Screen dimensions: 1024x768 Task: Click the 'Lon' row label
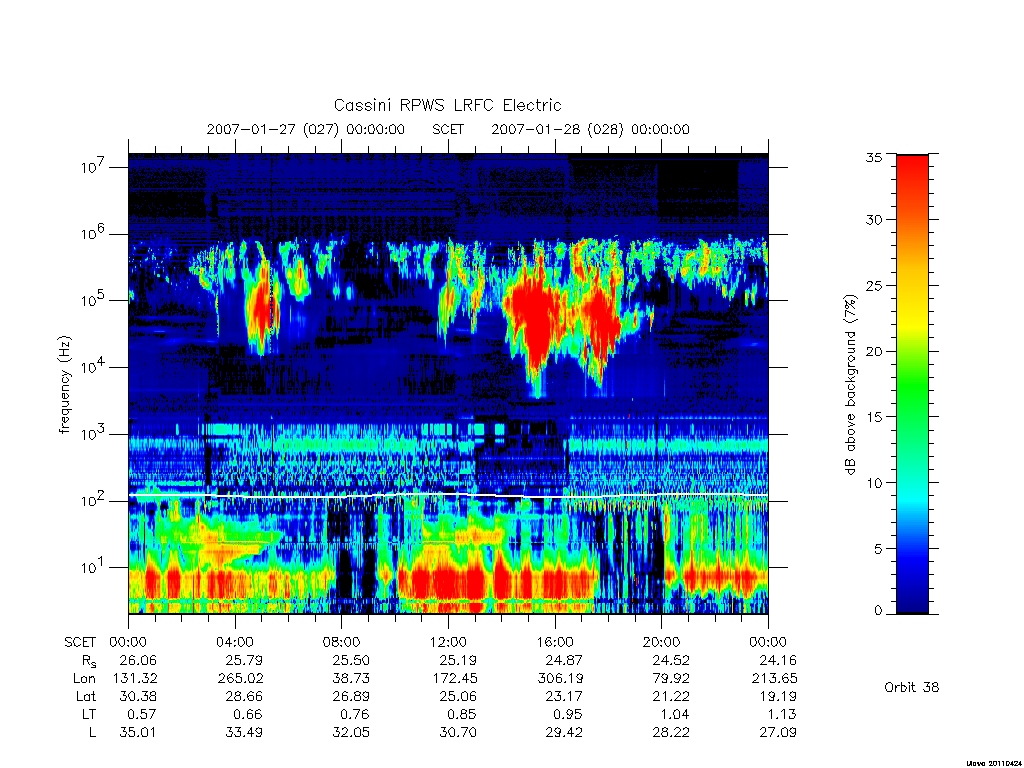pos(84,679)
